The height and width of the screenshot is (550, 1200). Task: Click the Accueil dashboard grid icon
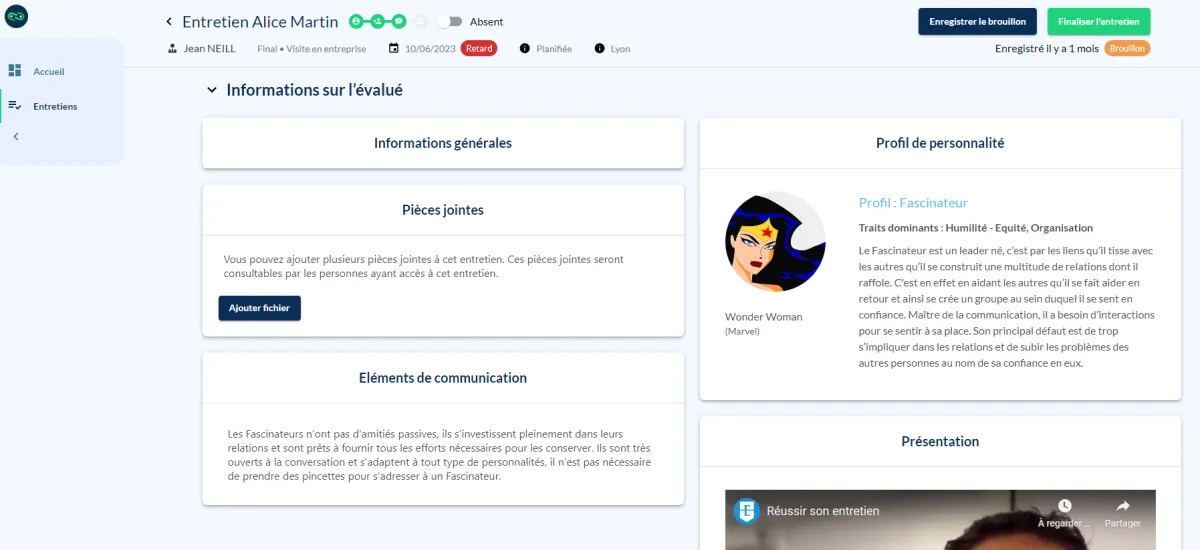point(15,71)
